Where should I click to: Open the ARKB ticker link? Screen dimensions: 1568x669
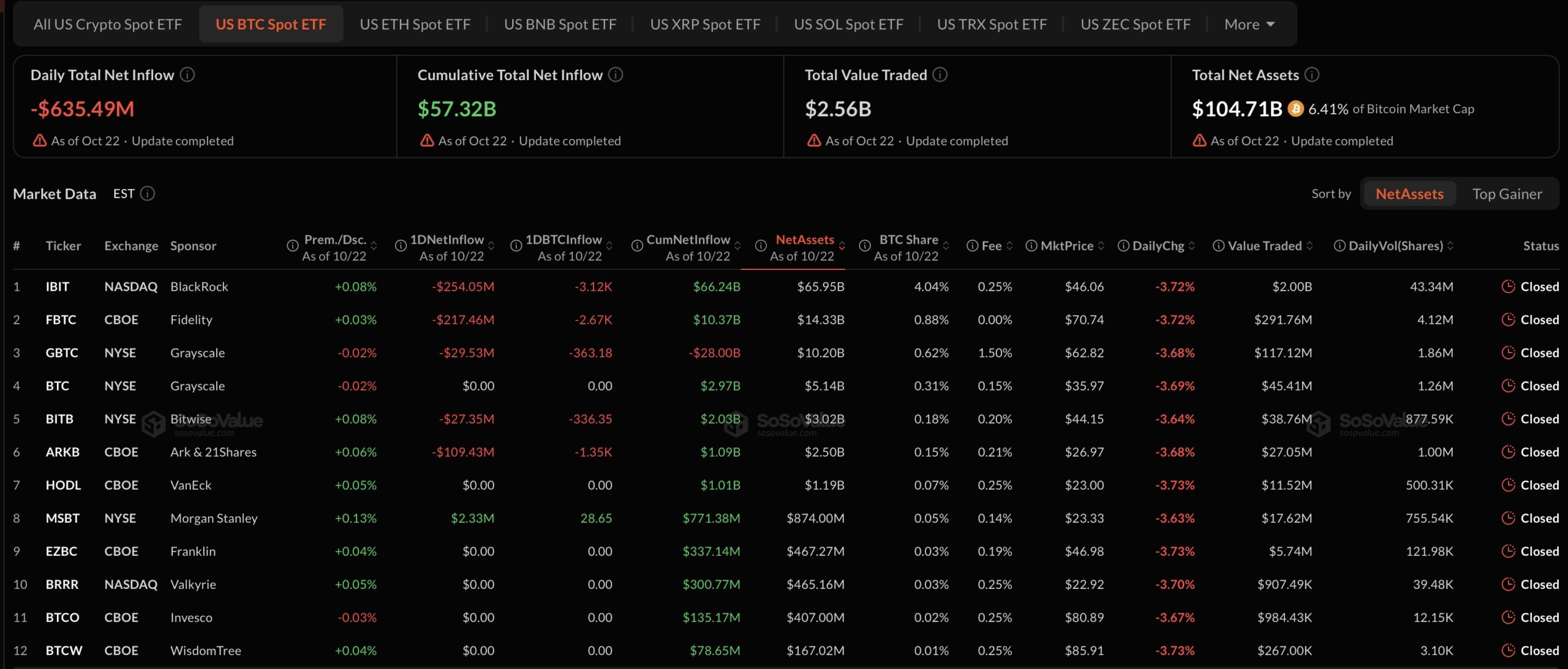pos(62,452)
